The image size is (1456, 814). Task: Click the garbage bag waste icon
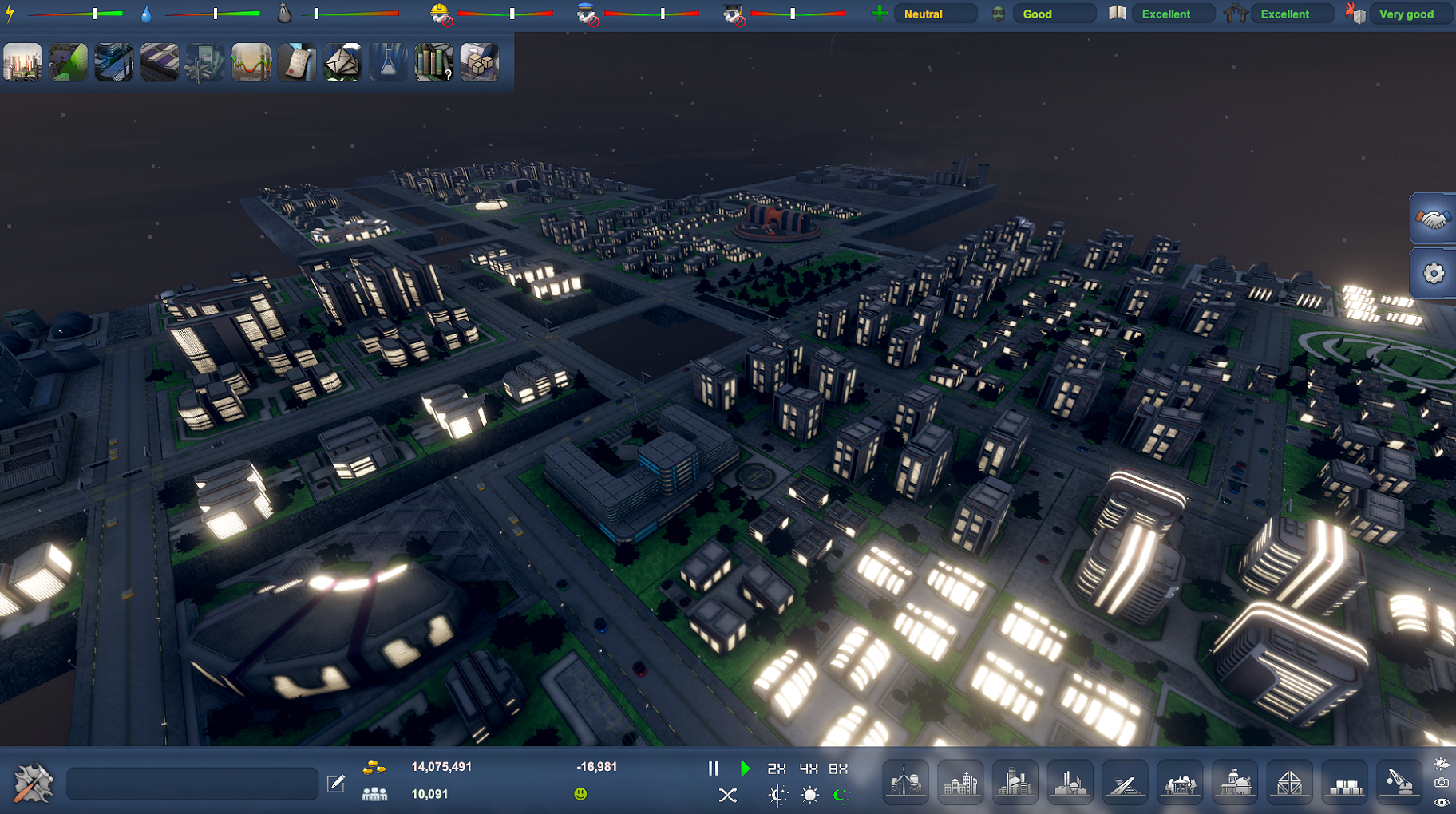[284, 14]
